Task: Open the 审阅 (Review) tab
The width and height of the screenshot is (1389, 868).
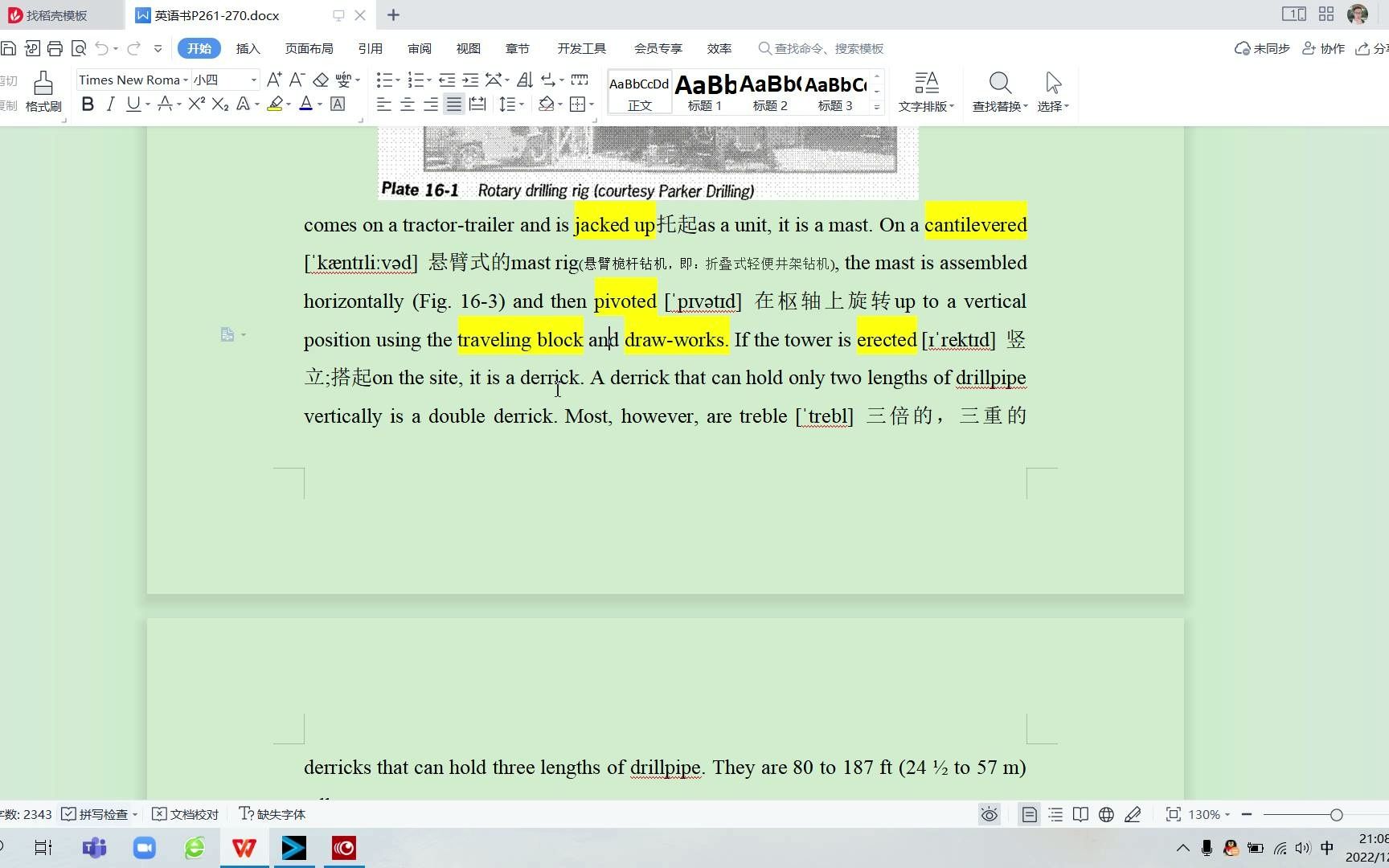Action: [420, 49]
